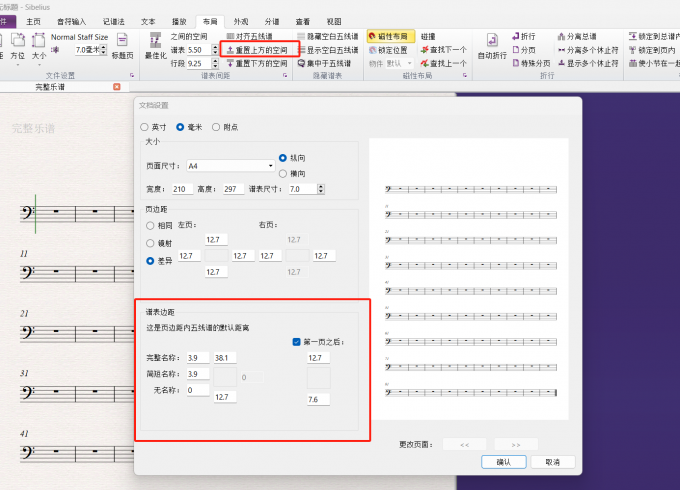This screenshot has height=490, width=680.
Task: Open the 主页 ribbon tab
Action: click(x=33, y=21)
